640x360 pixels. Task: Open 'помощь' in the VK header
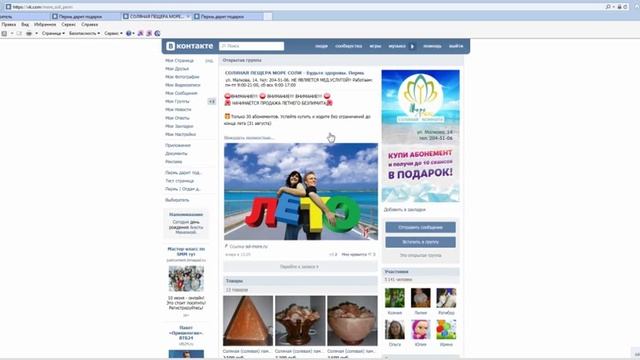[x=432, y=46]
